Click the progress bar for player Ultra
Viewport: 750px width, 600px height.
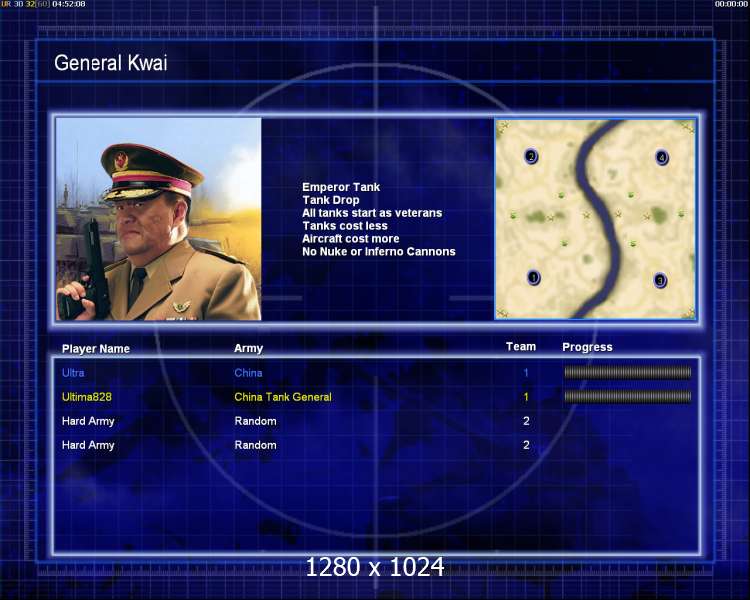coord(628,372)
